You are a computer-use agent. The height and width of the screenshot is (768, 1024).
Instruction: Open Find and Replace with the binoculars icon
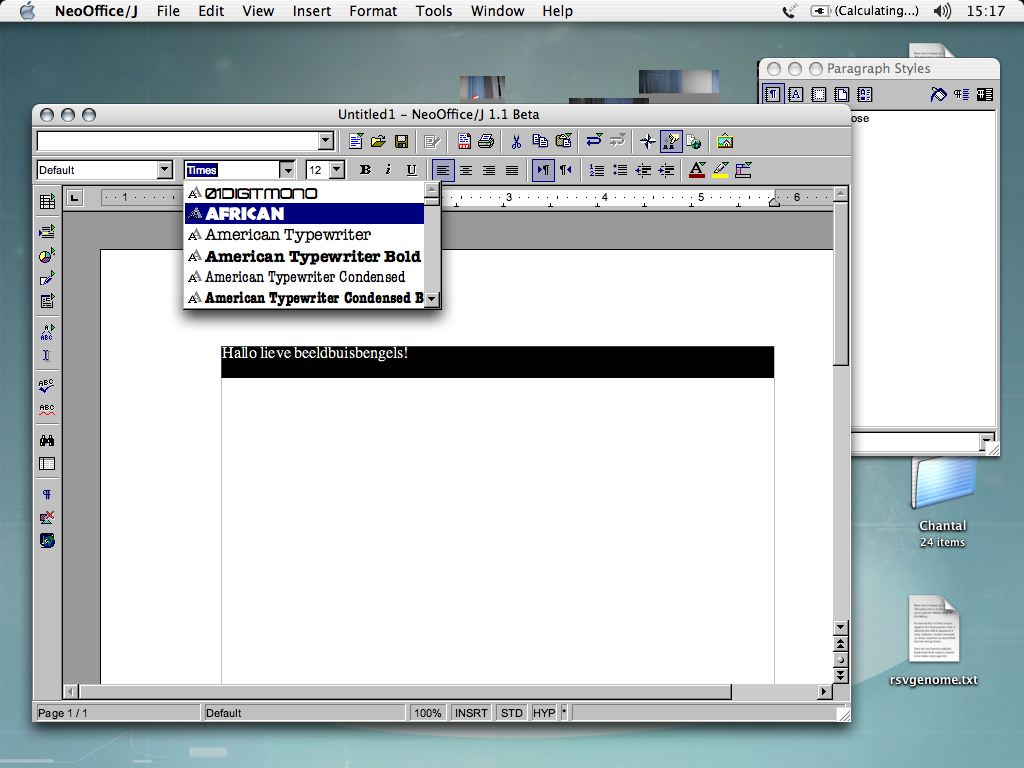pos(47,440)
